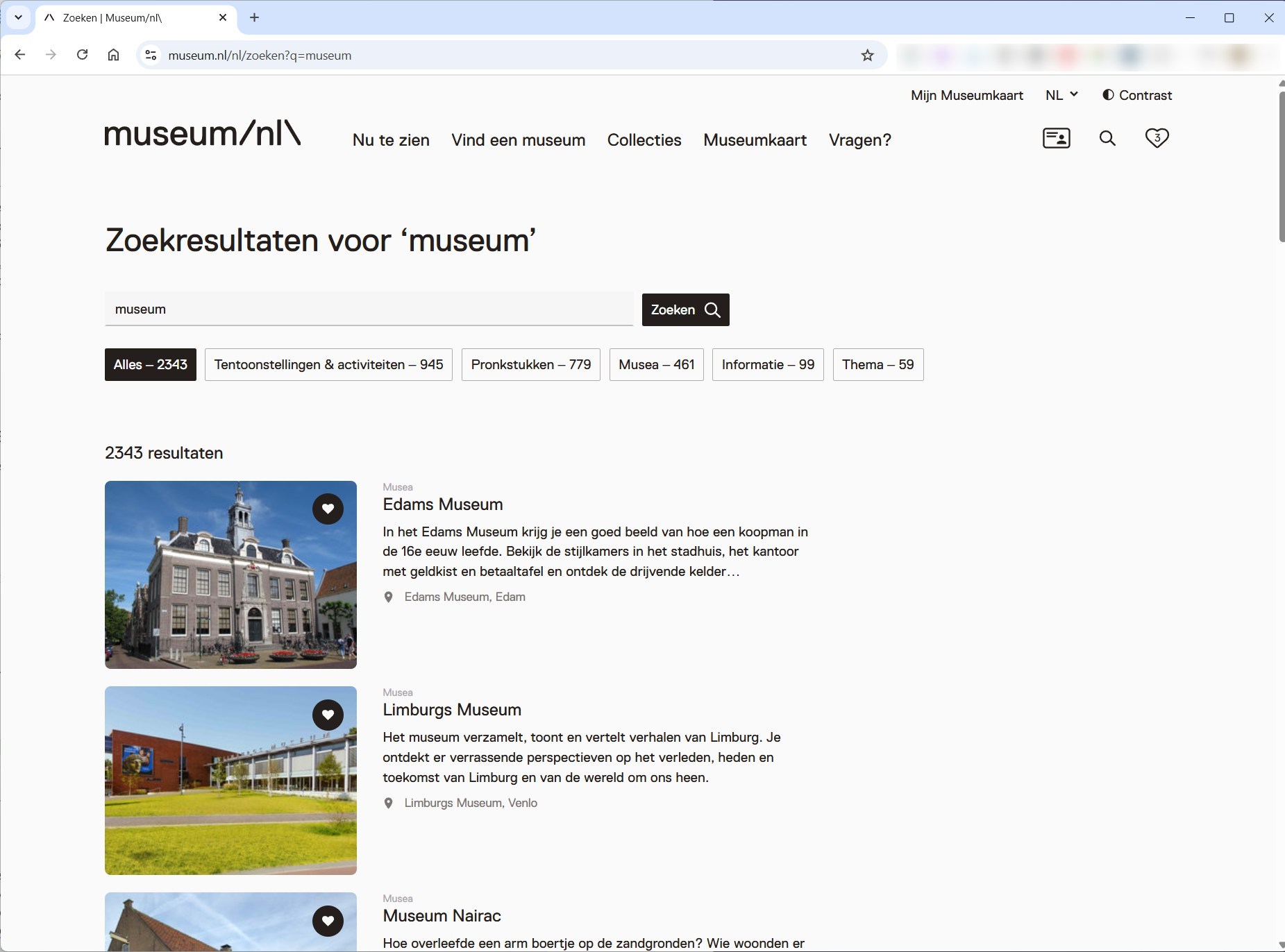Image resolution: width=1285 pixels, height=952 pixels.
Task: Favorite Limburgs Museum with heart icon
Action: tap(328, 714)
